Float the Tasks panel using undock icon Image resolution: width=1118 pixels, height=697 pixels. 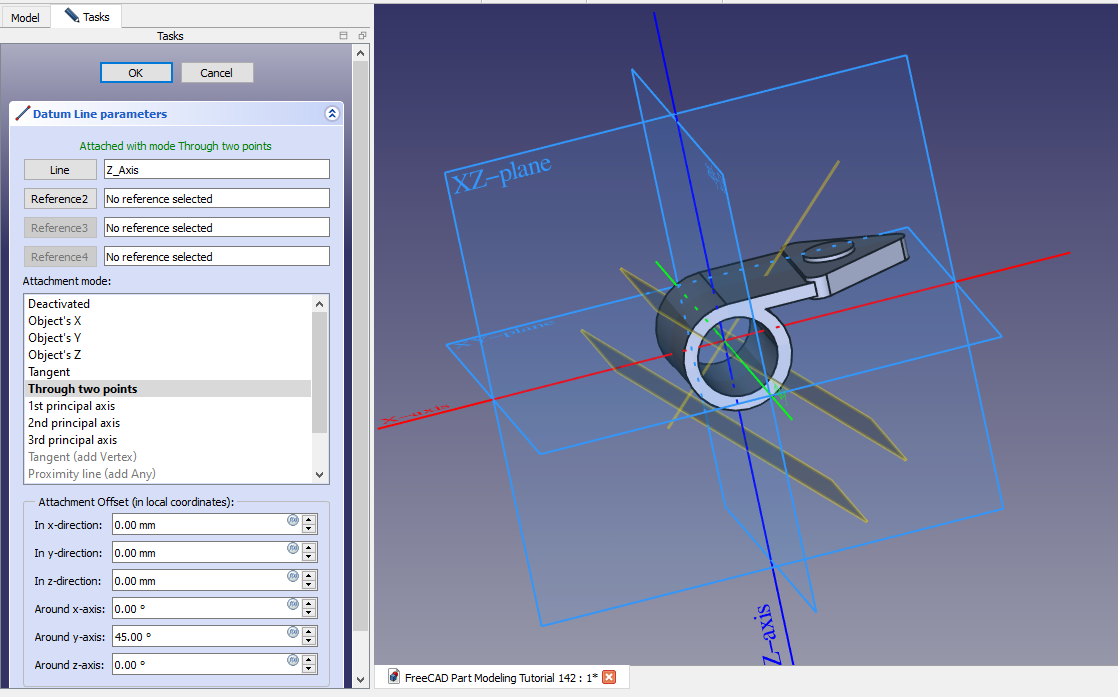[x=361, y=36]
